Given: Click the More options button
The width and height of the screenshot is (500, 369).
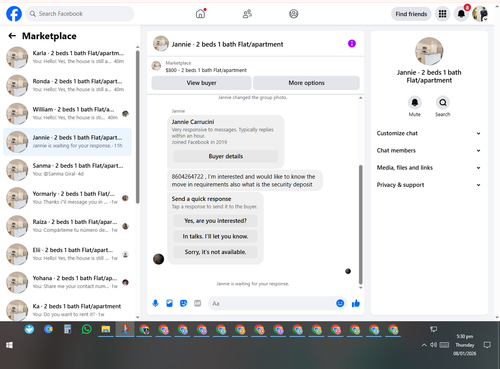Looking at the screenshot, I should point(306,83).
